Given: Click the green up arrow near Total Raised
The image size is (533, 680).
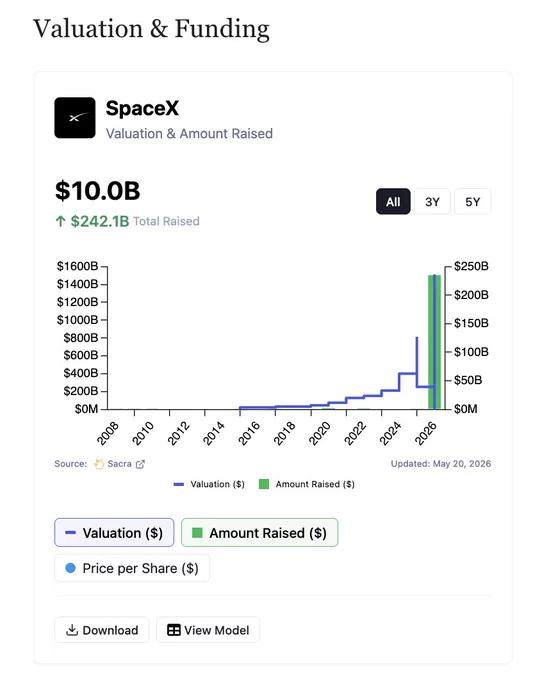Looking at the screenshot, I should (61, 222).
